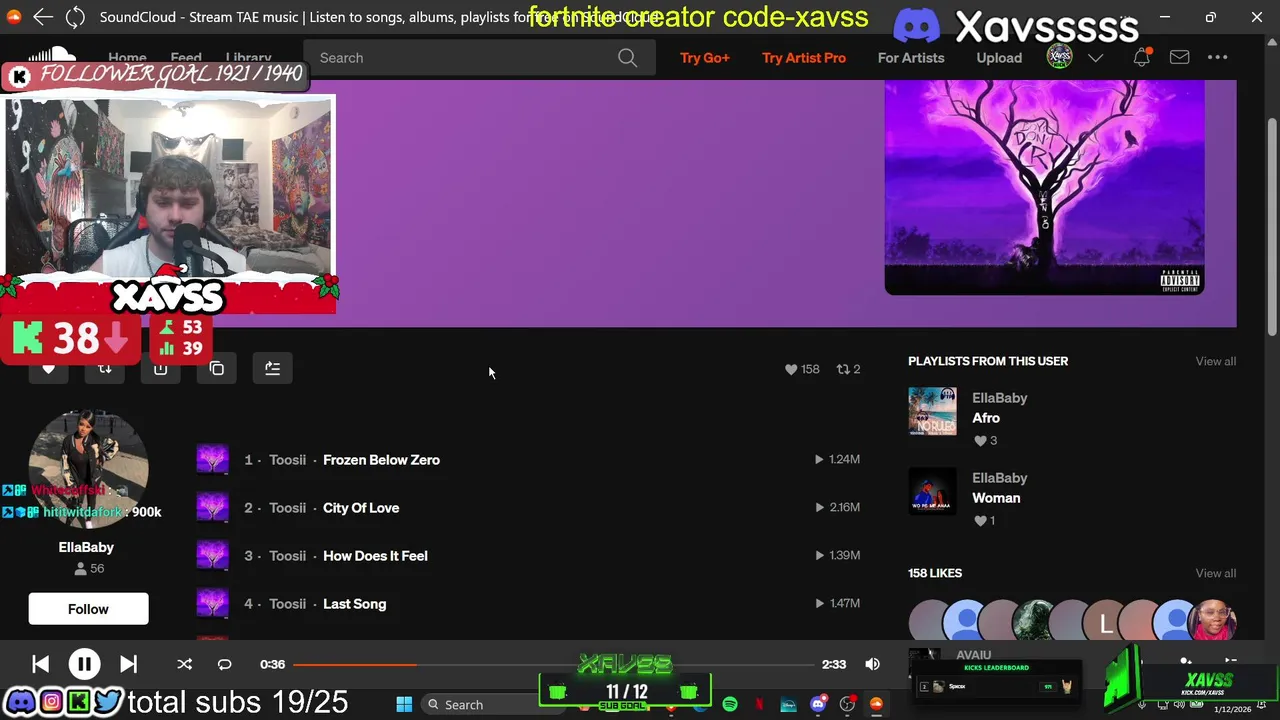This screenshot has height=720, width=1280.
Task: Open the purple tree album artwork
Action: click(1044, 188)
